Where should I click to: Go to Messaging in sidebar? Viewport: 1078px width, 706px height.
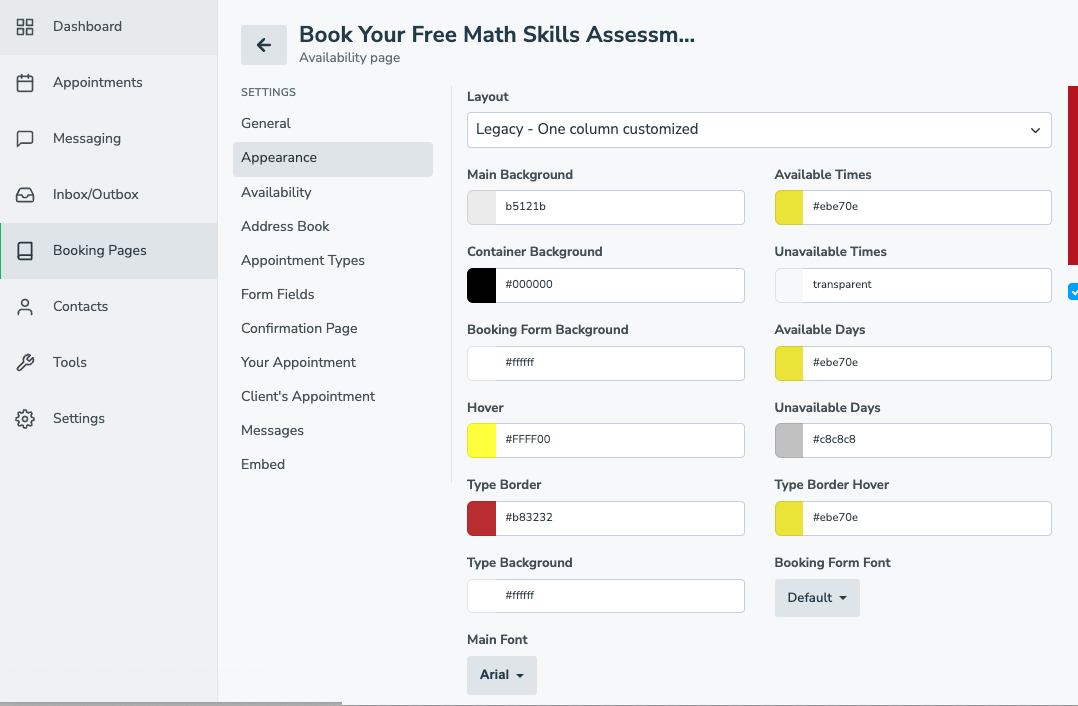pyautogui.click(x=109, y=139)
